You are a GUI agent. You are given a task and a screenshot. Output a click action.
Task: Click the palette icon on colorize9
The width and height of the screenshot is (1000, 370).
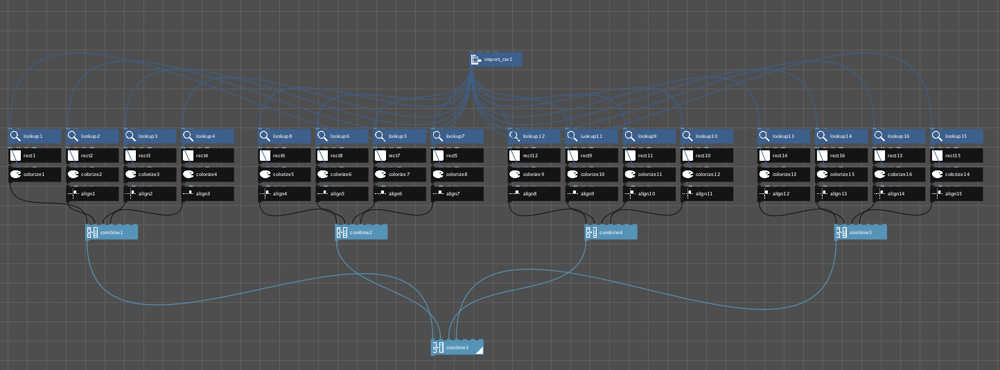[515, 174]
